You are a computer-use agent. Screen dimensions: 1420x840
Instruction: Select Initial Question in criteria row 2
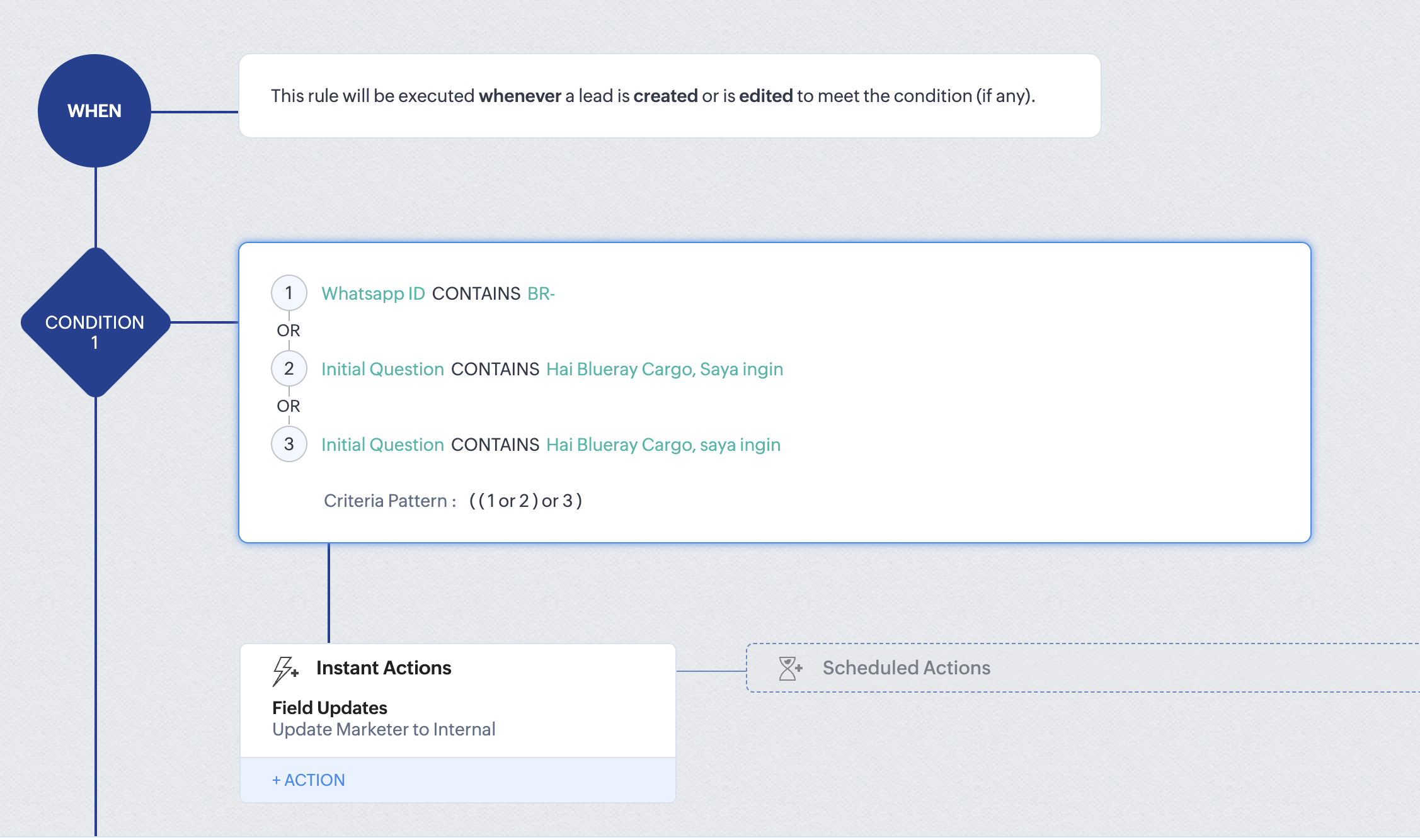tap(382, 369)
